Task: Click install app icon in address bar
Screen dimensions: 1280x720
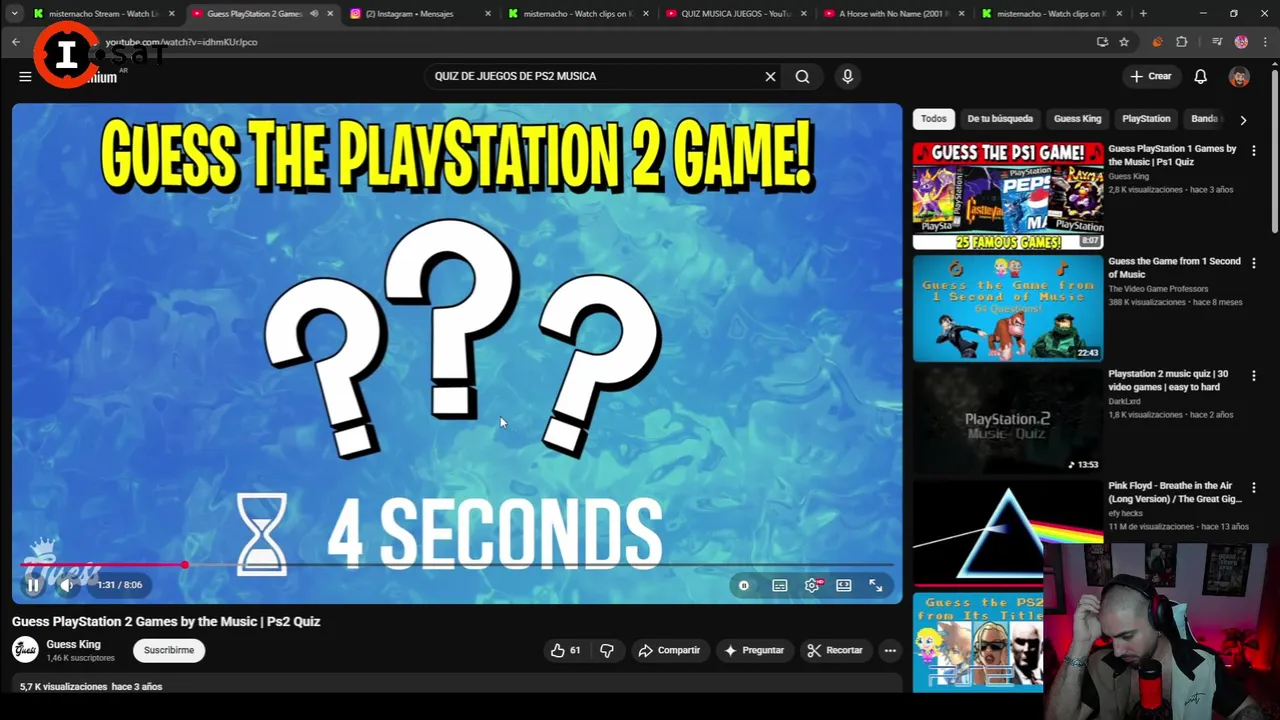Action: pyautogui.click(x=1102, y=42)
